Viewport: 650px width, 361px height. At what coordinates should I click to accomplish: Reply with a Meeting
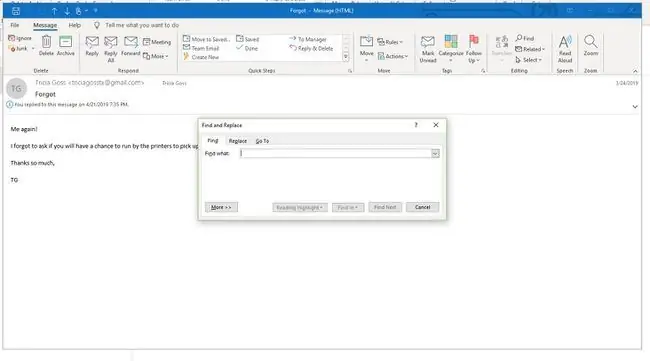(157, 42)
